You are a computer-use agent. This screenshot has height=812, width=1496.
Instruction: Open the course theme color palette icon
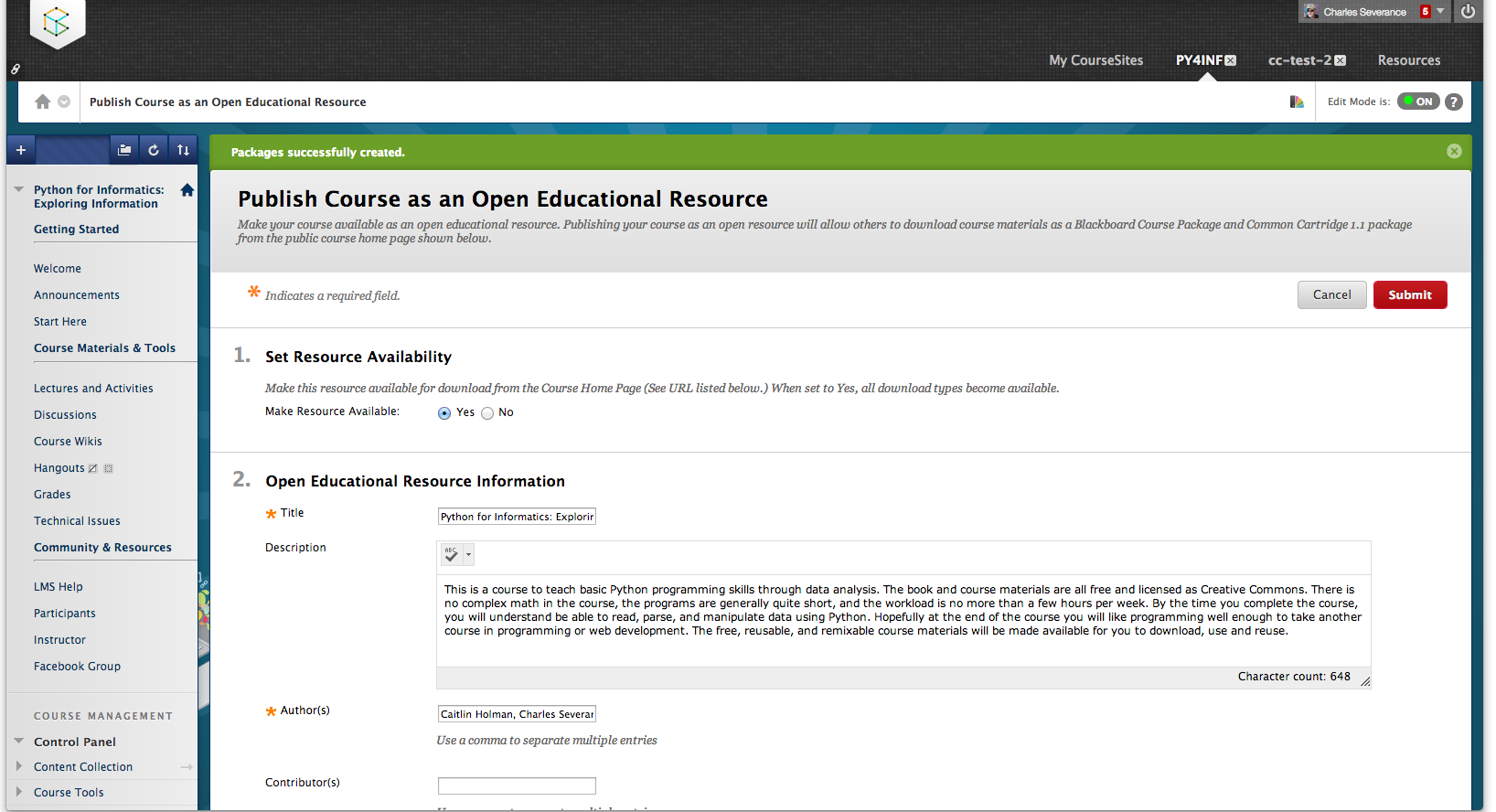point(1297,101)
